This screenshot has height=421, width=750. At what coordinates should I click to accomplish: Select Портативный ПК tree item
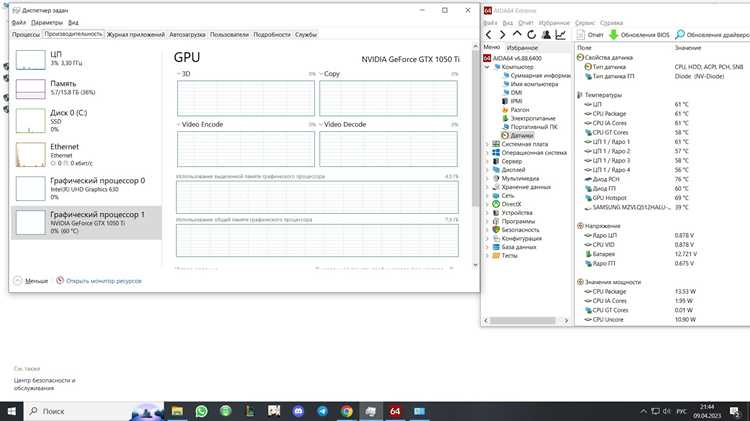(x=534, y=127)
